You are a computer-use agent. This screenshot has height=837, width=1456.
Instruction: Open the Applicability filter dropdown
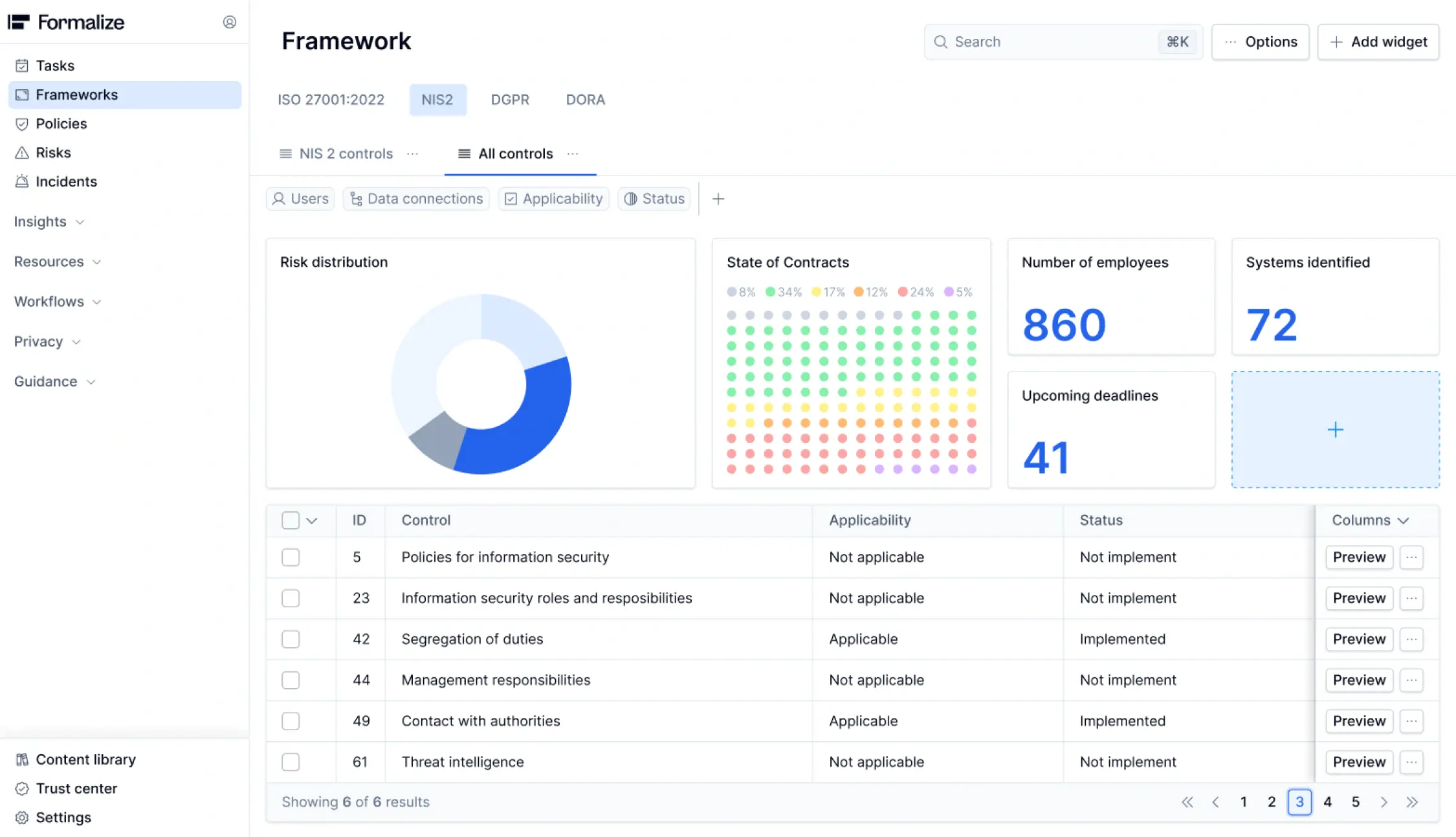click(x=554, y=199)
